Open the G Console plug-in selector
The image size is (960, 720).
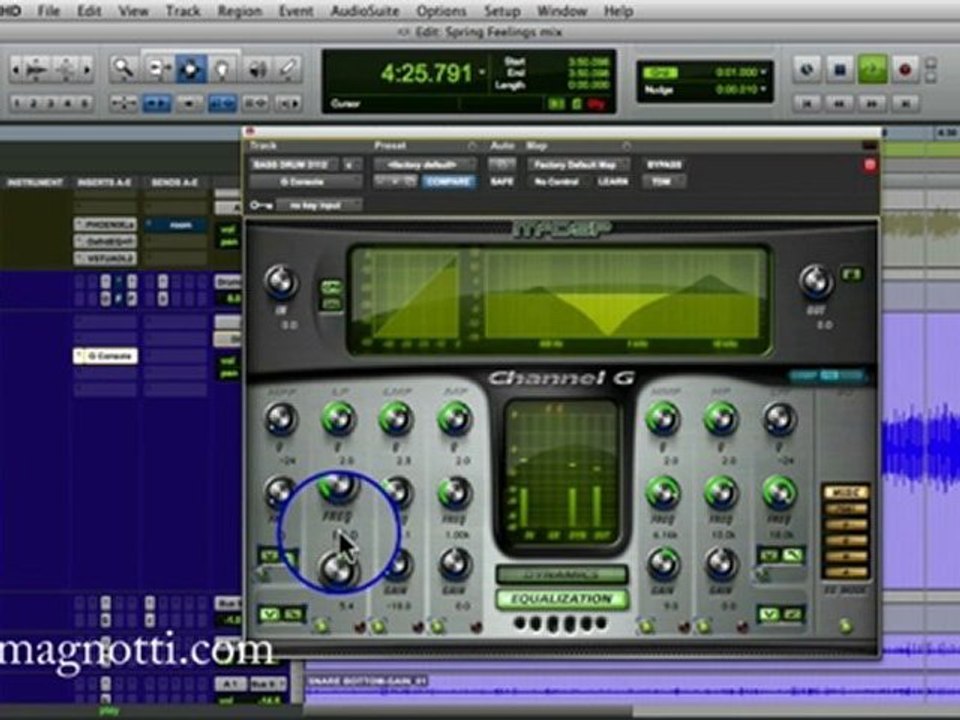tap(305, 182)
